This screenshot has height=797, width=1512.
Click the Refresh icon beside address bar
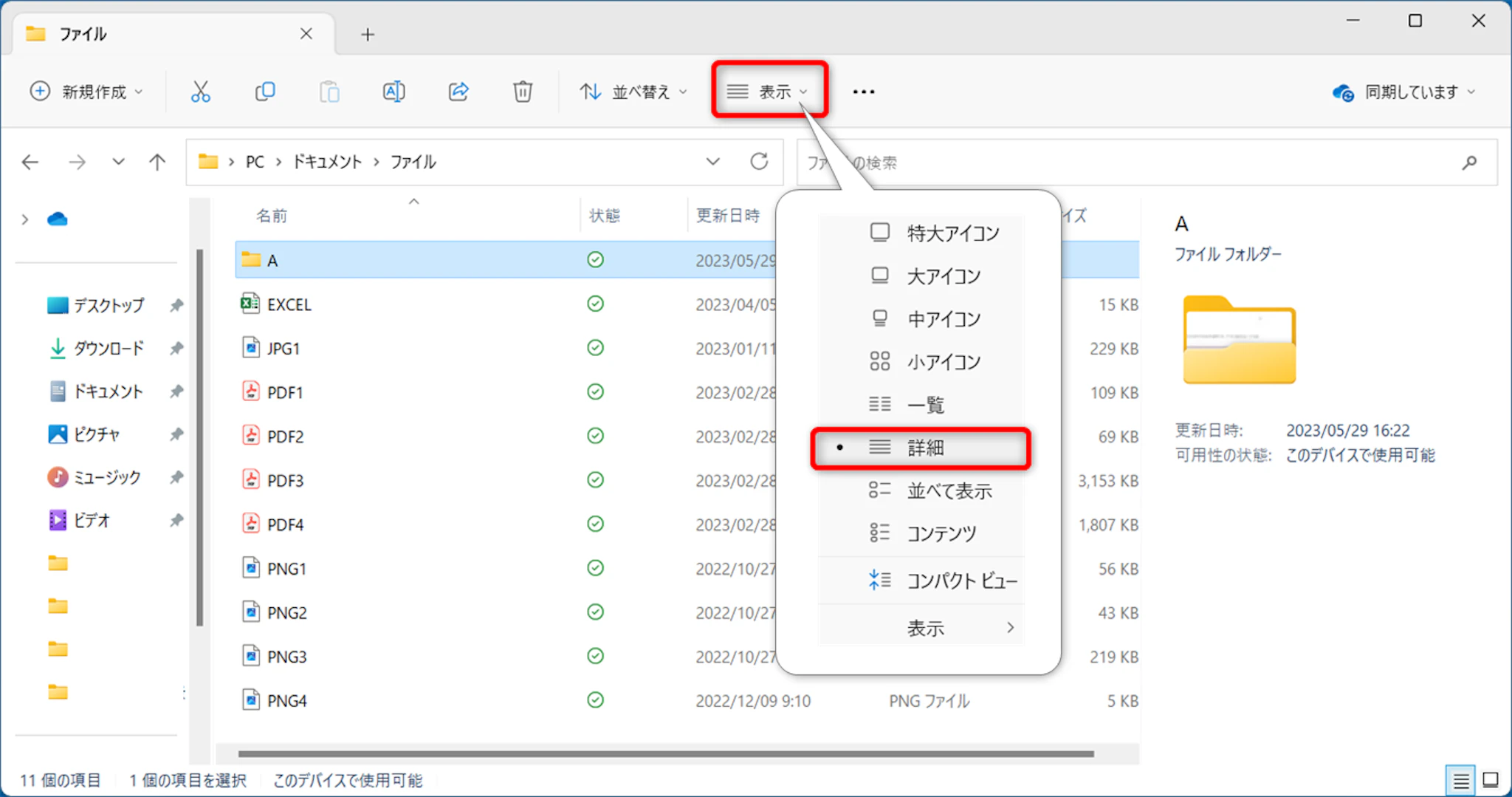click(759, 162)
